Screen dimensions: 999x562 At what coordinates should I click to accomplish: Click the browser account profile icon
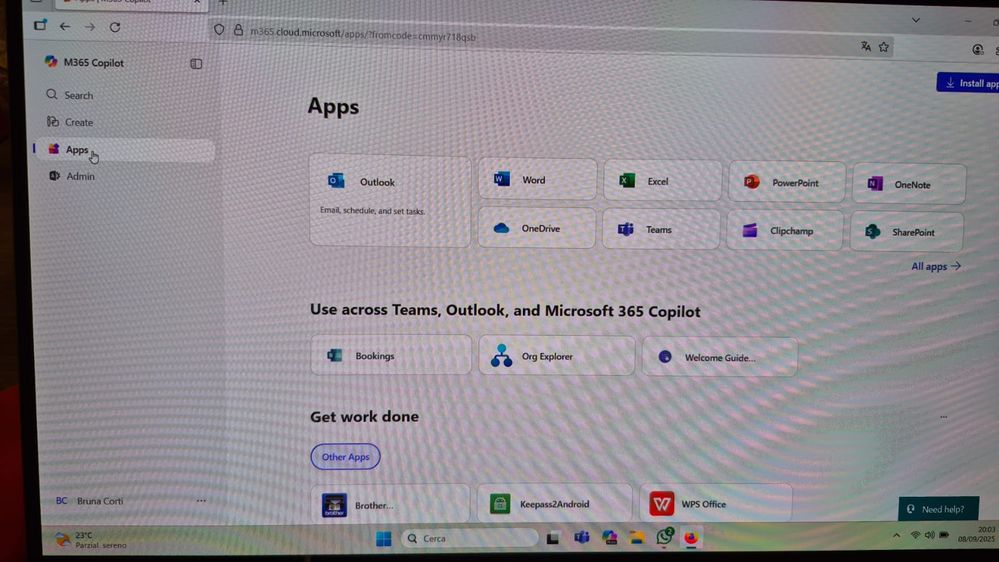(977, 50)
